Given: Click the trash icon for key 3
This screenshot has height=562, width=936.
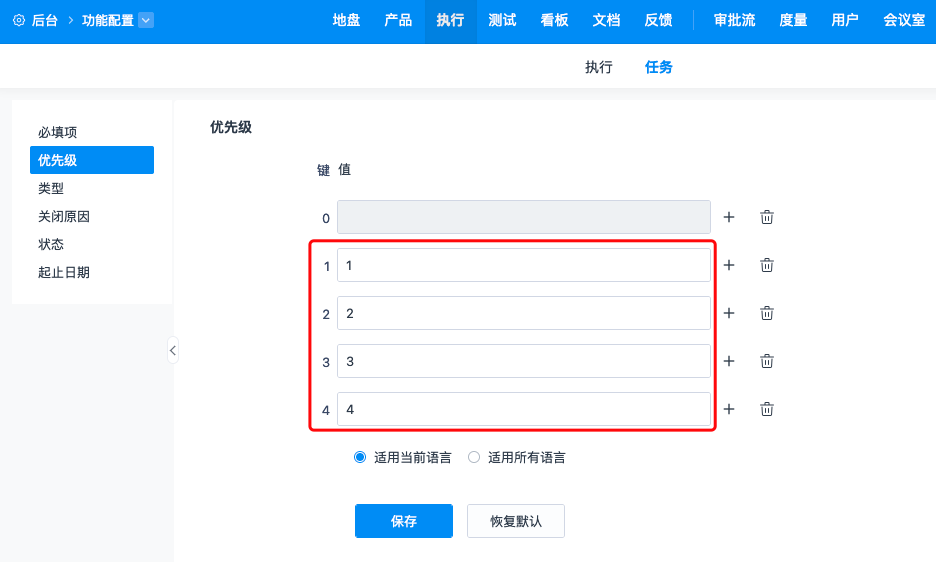Looking at the screenshot, I should coord(767,361).
